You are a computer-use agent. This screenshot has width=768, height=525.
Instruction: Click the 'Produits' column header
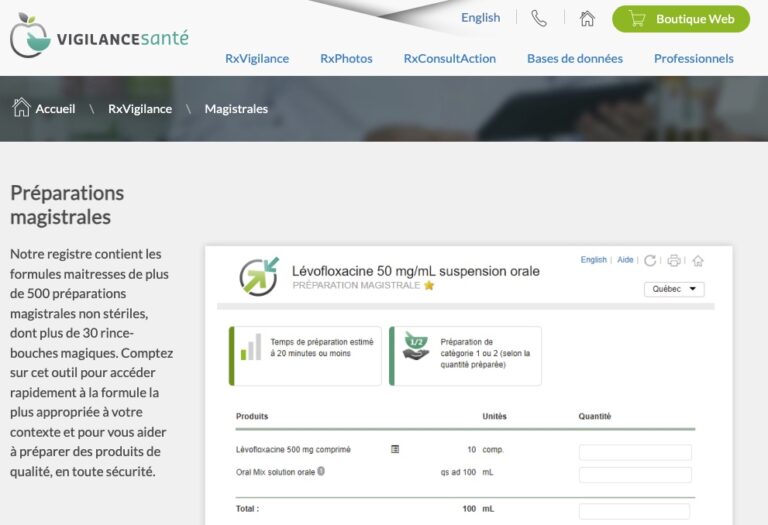pos(252,416)
